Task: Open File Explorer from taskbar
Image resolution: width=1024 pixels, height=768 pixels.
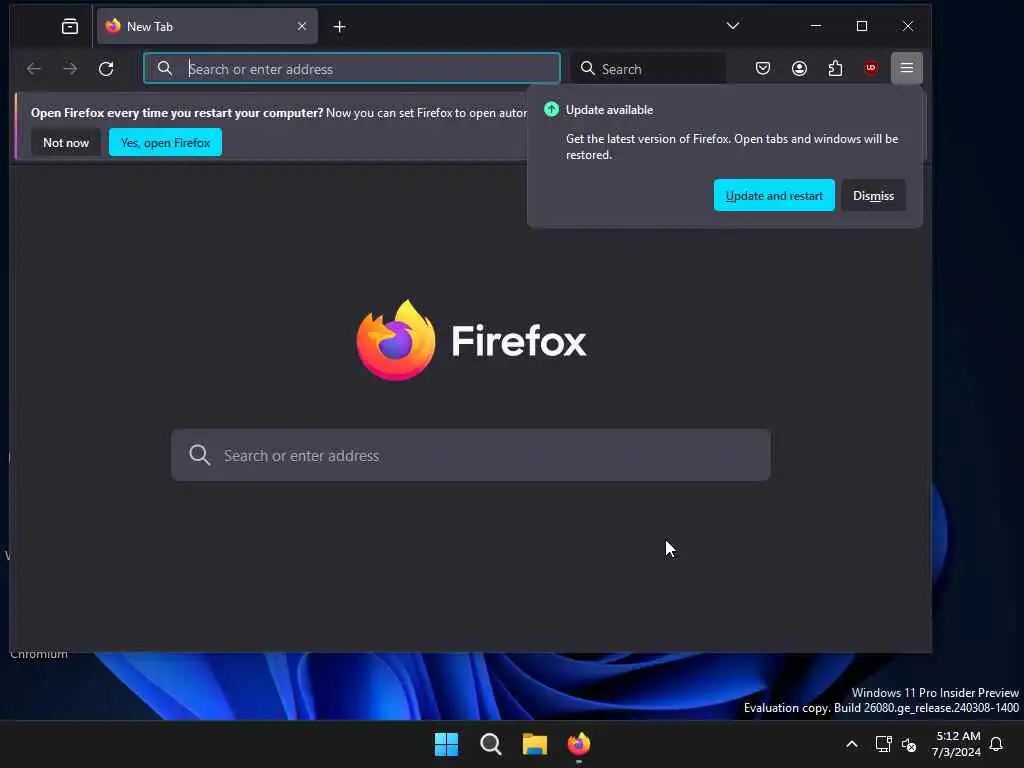Action: [x=535, y=744]
